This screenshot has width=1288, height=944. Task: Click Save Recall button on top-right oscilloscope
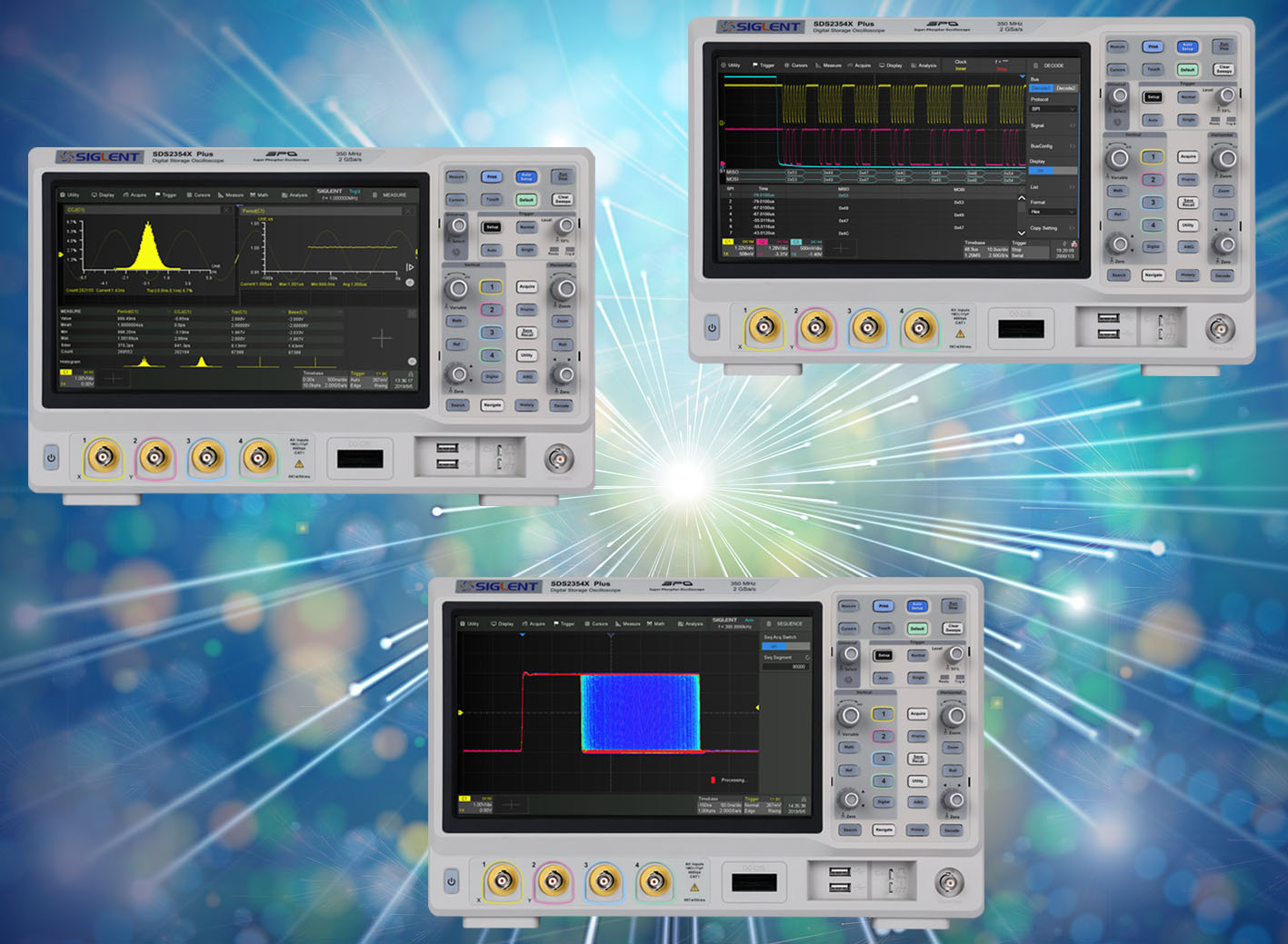[x=1188, y=203]
